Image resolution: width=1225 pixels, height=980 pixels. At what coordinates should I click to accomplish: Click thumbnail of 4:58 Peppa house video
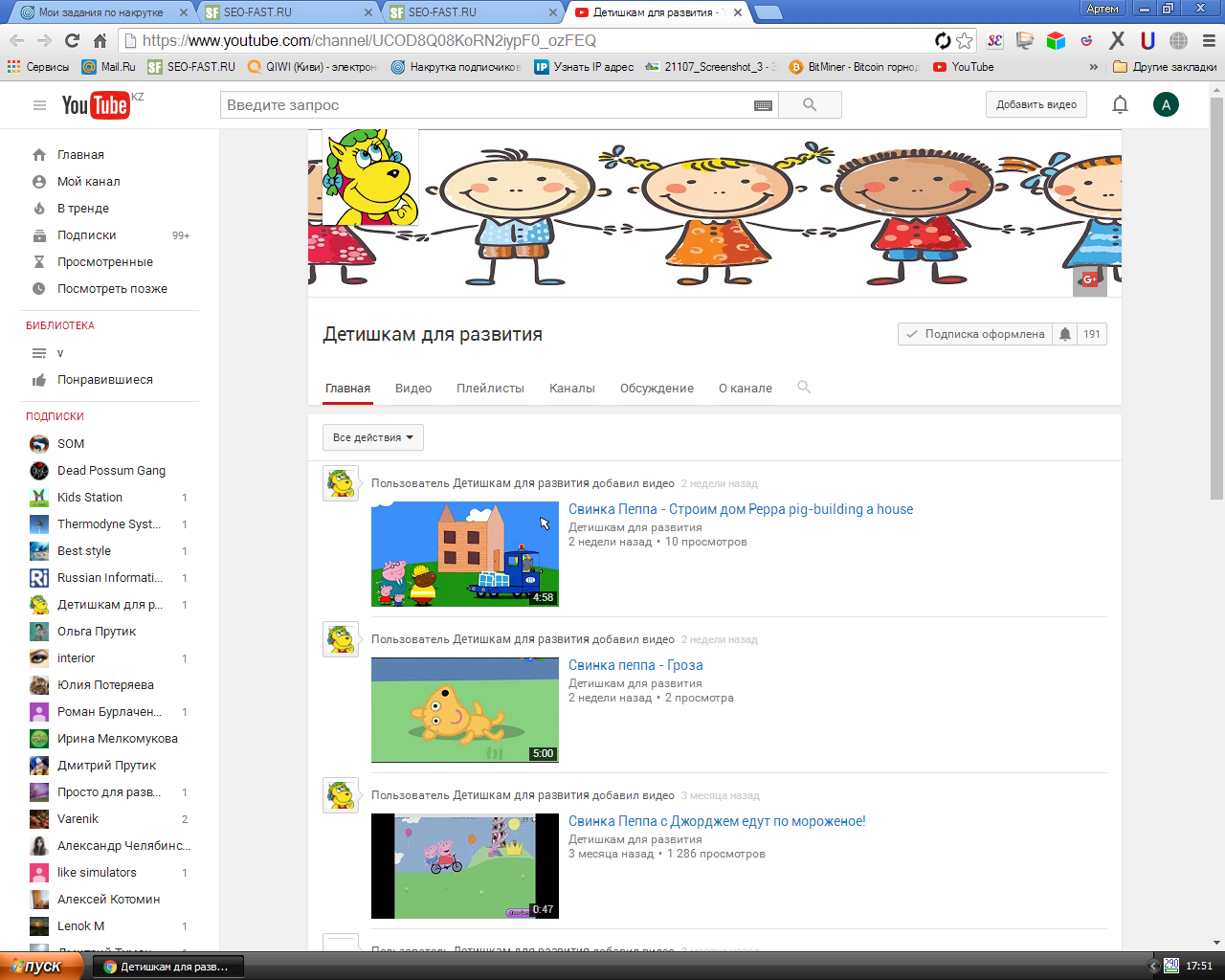point(465,554)
